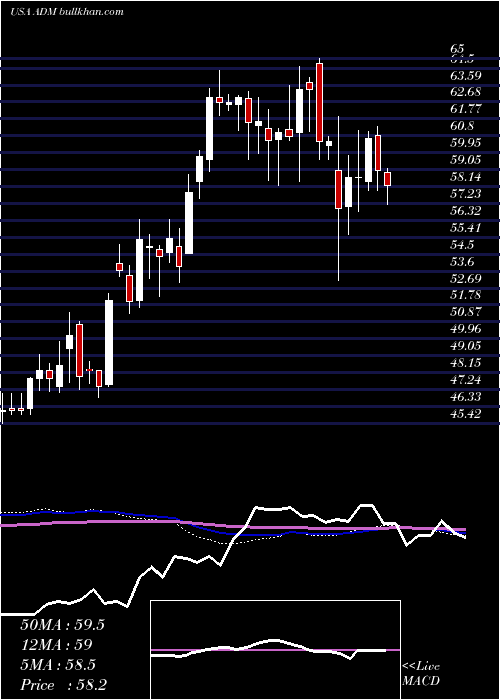Click the Price : 58.2 label

62,685
